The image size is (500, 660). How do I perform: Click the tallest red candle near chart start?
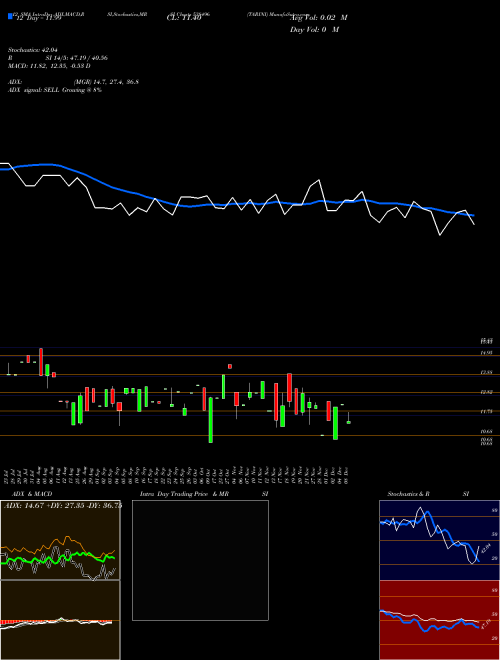coord(41,362)
